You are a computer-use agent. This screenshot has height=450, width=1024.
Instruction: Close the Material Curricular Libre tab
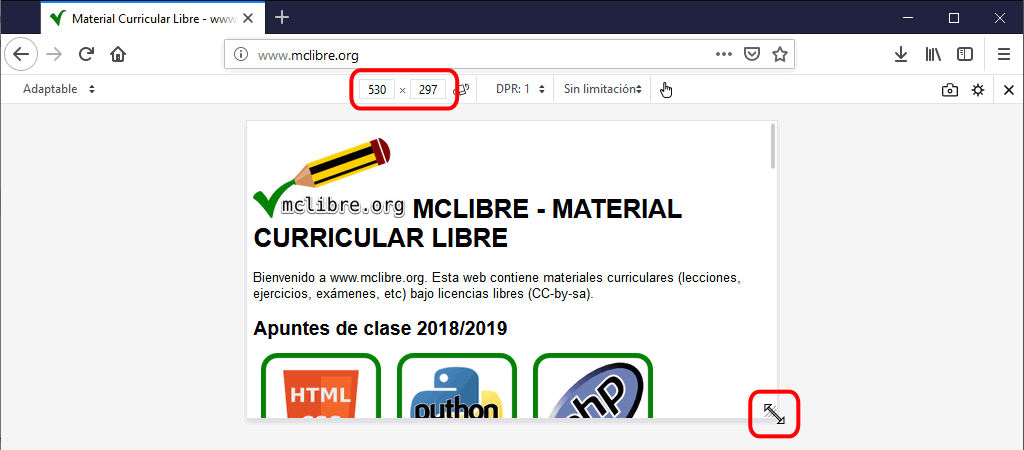coord(248,18)
